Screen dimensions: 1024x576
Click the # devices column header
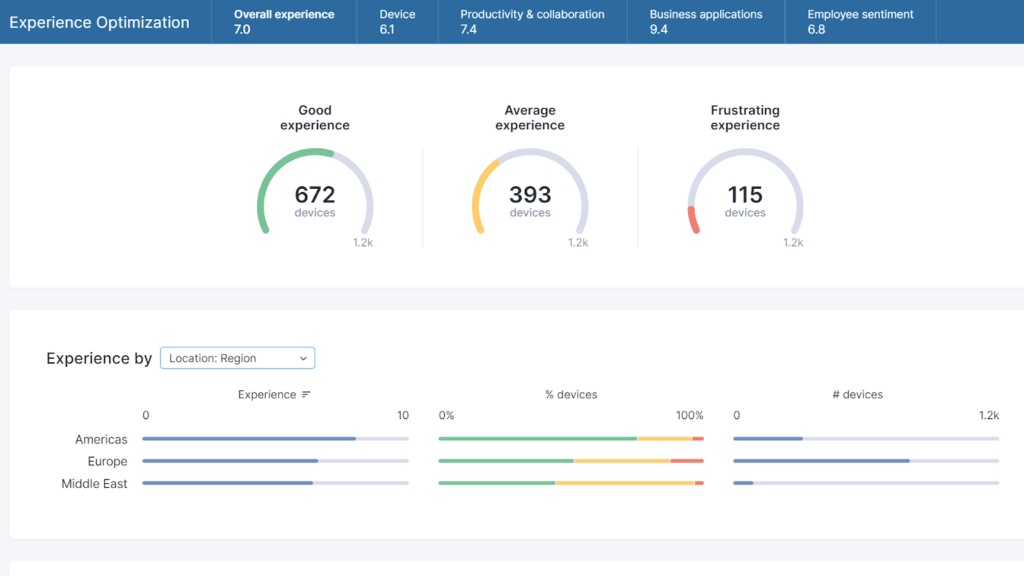tap(858, 395)
